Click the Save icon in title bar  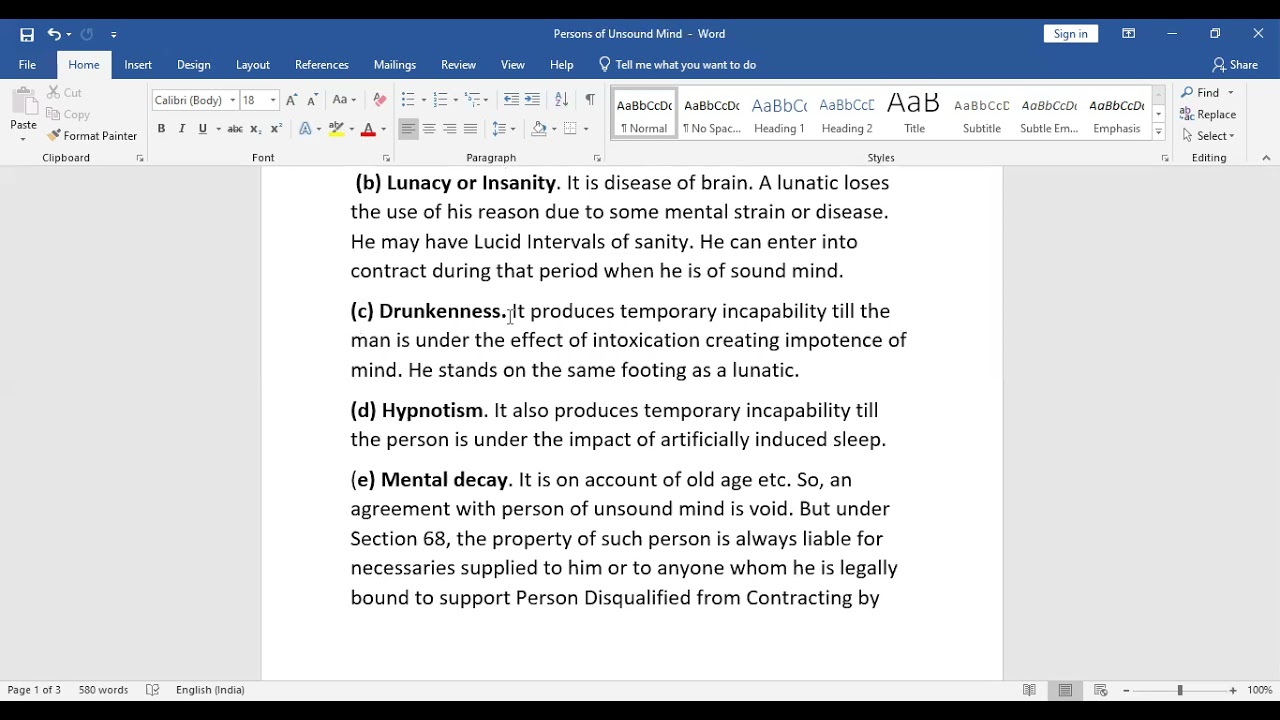27,34
